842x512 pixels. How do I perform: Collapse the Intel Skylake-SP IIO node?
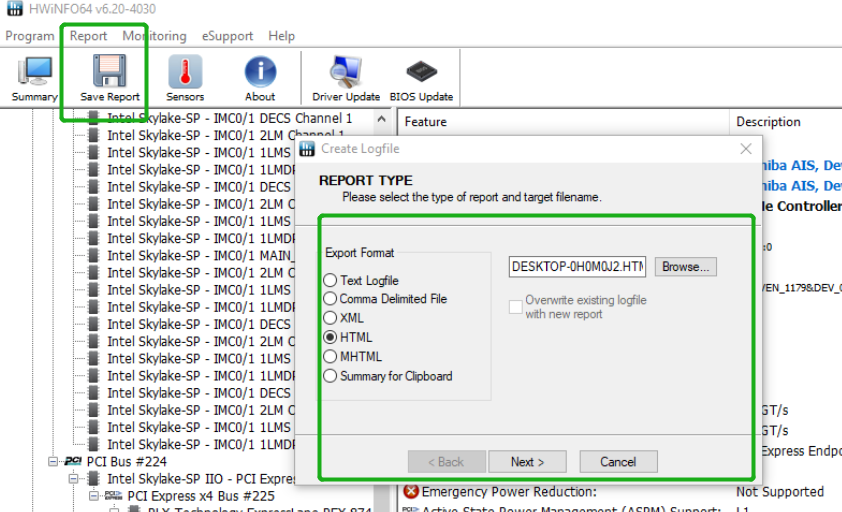[74, 478]
